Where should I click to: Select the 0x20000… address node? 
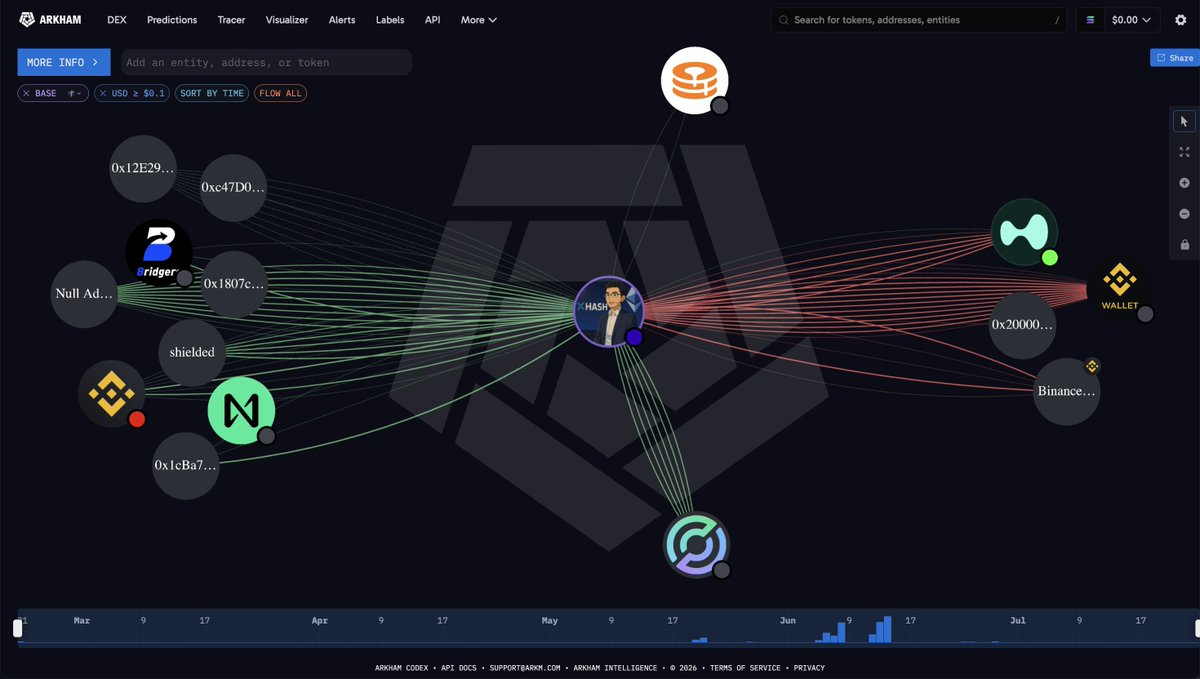1023,325
